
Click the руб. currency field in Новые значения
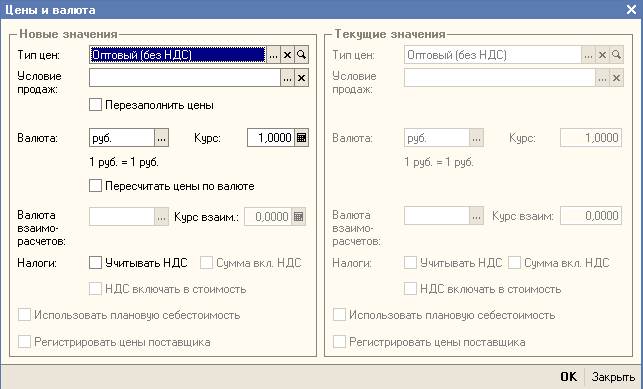(x=121, y=138)
